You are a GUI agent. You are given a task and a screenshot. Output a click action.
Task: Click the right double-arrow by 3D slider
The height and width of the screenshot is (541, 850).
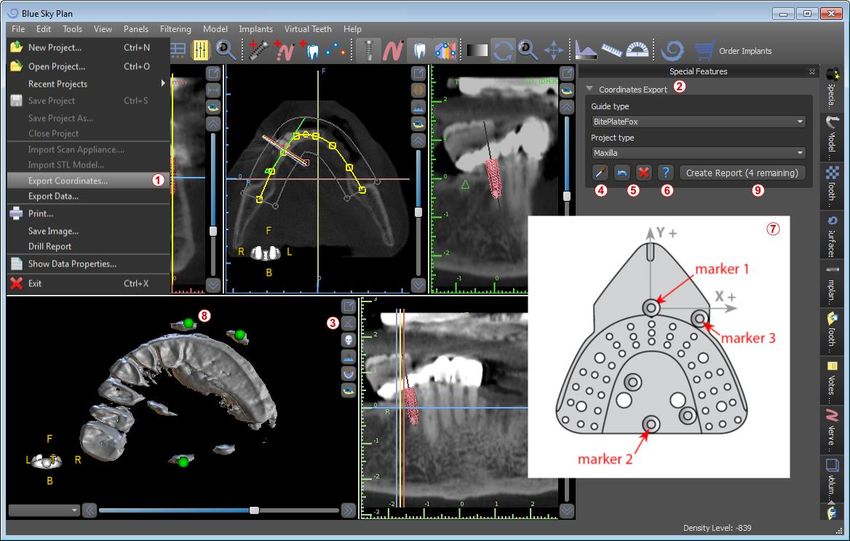(x=349, y=510)
